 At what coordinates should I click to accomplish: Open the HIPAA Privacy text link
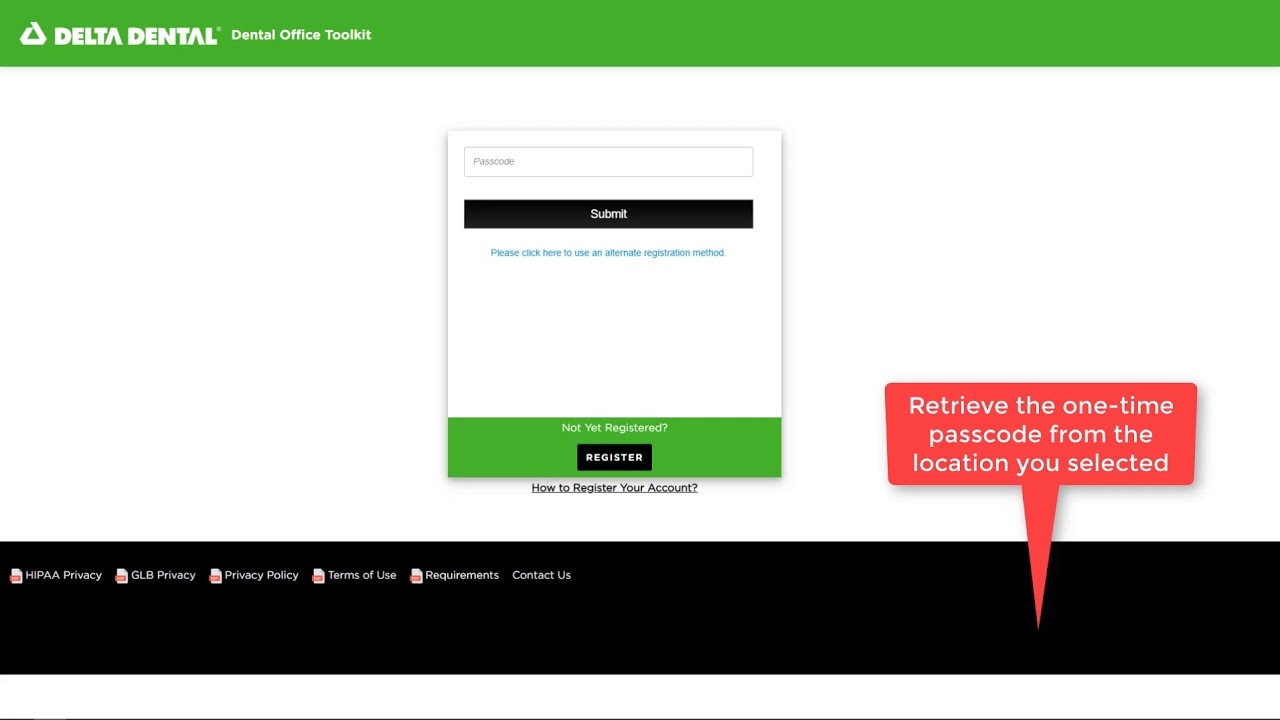pyautogui.click(x=63, y=575)
